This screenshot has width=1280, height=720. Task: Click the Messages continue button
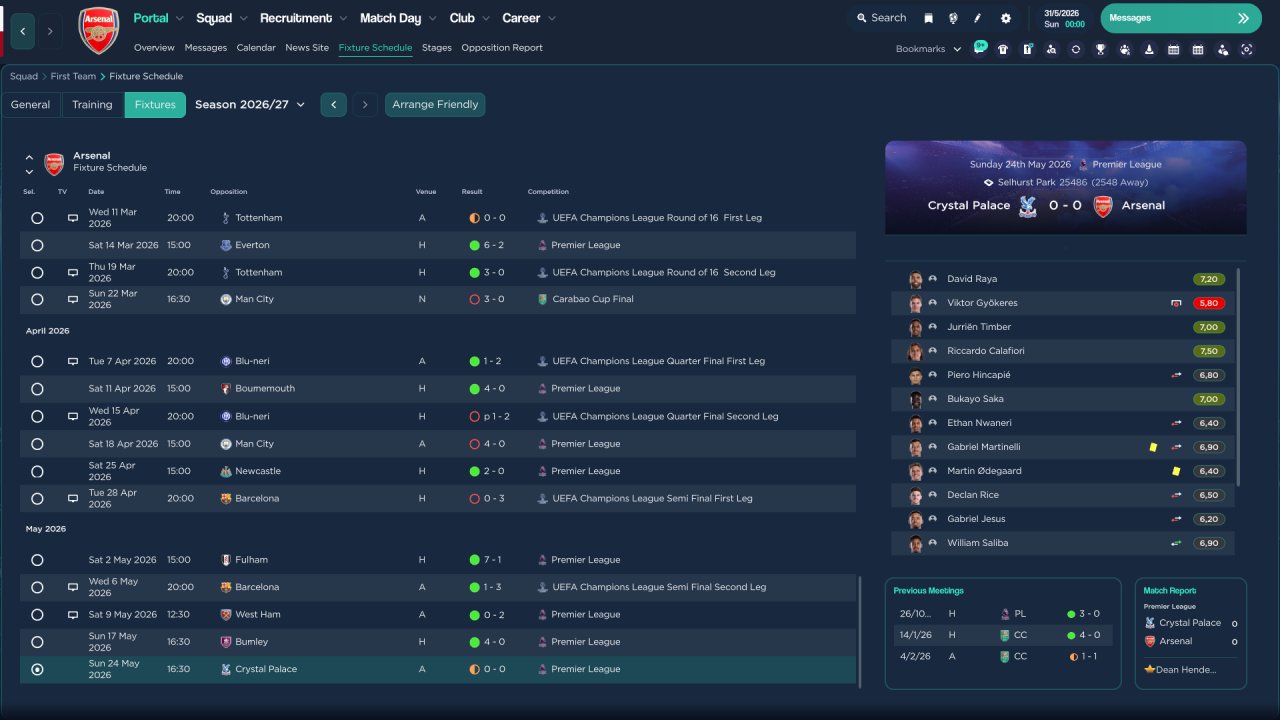[x=1179, y=18]
